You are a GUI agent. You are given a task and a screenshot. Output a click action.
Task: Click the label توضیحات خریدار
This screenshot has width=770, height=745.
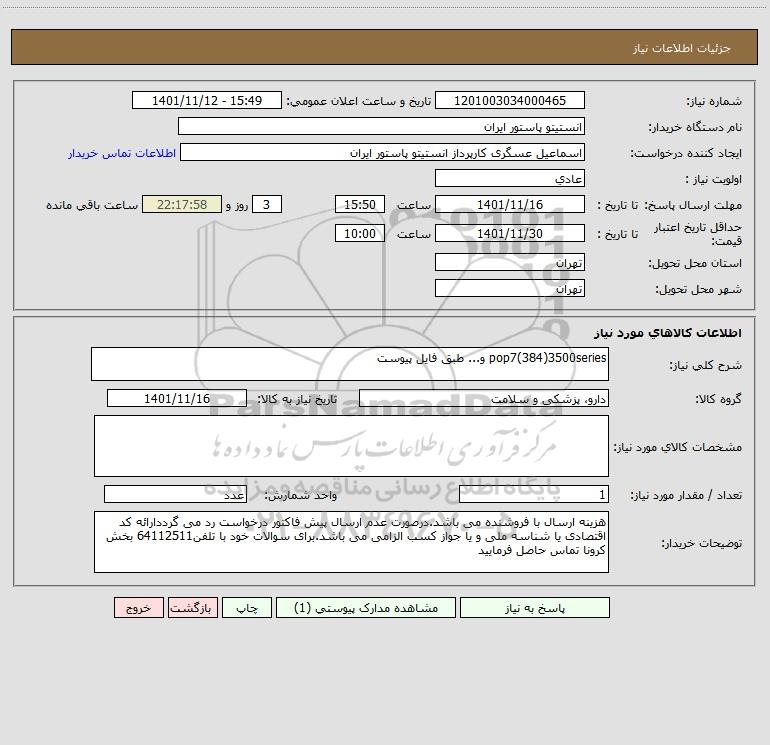click(x=701, y=544)
